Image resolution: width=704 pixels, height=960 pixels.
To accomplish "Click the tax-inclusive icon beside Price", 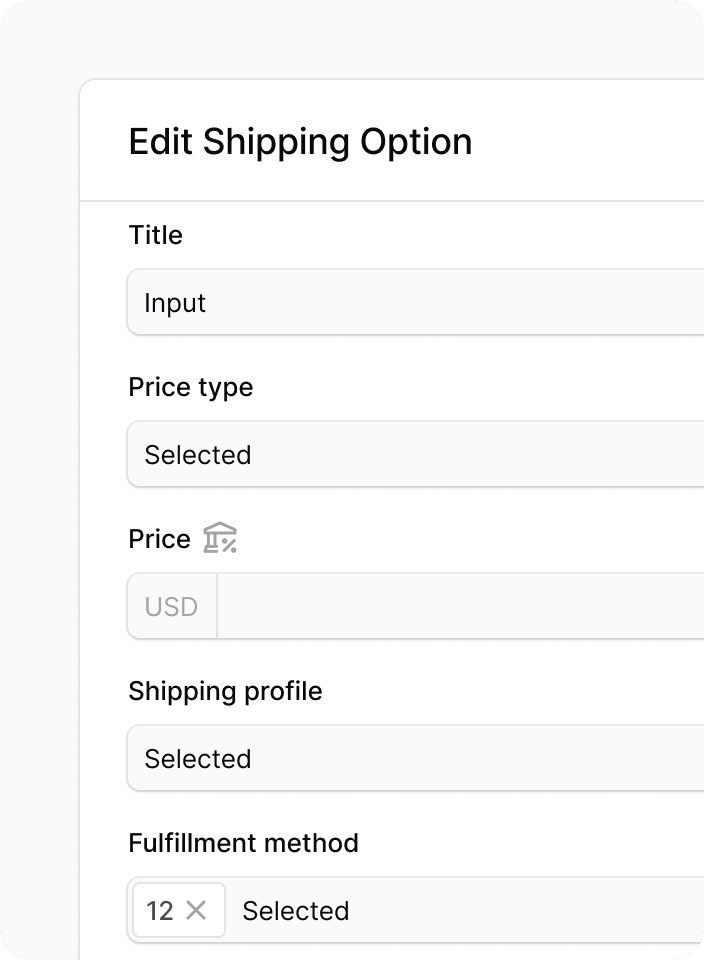I will coord(220,538).
